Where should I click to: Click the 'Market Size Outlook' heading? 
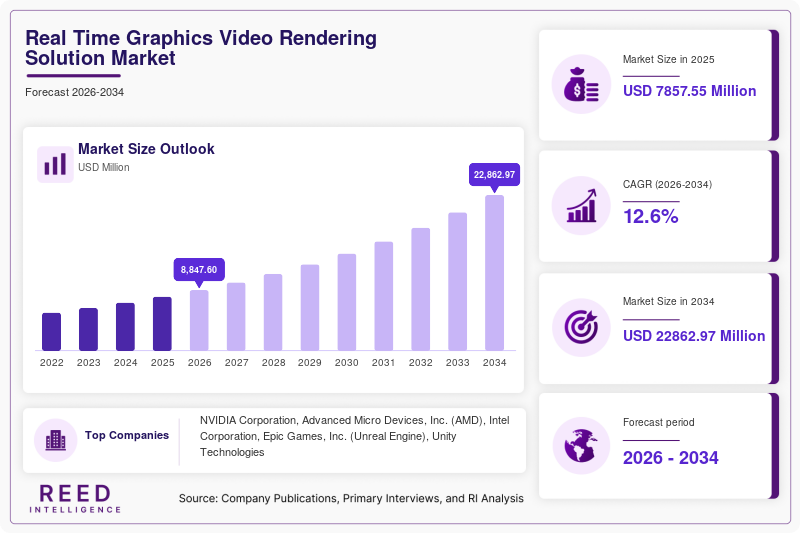[146, 149]
